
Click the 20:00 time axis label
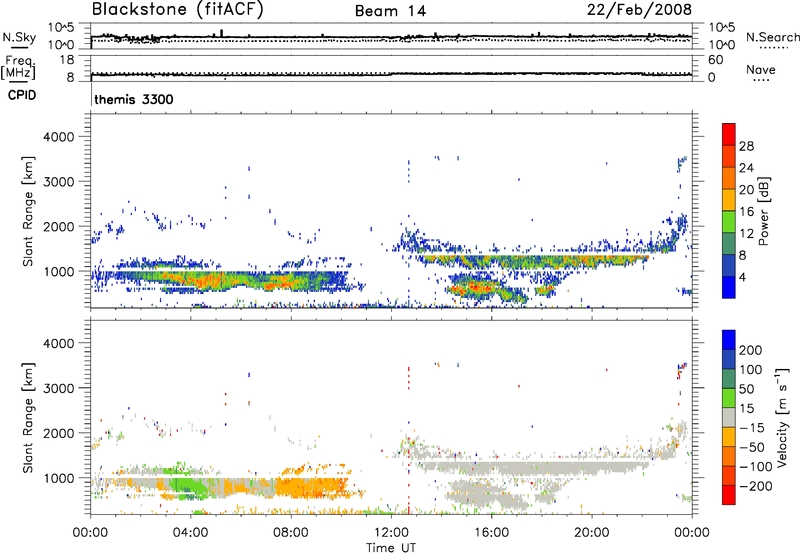click(592, 533)
